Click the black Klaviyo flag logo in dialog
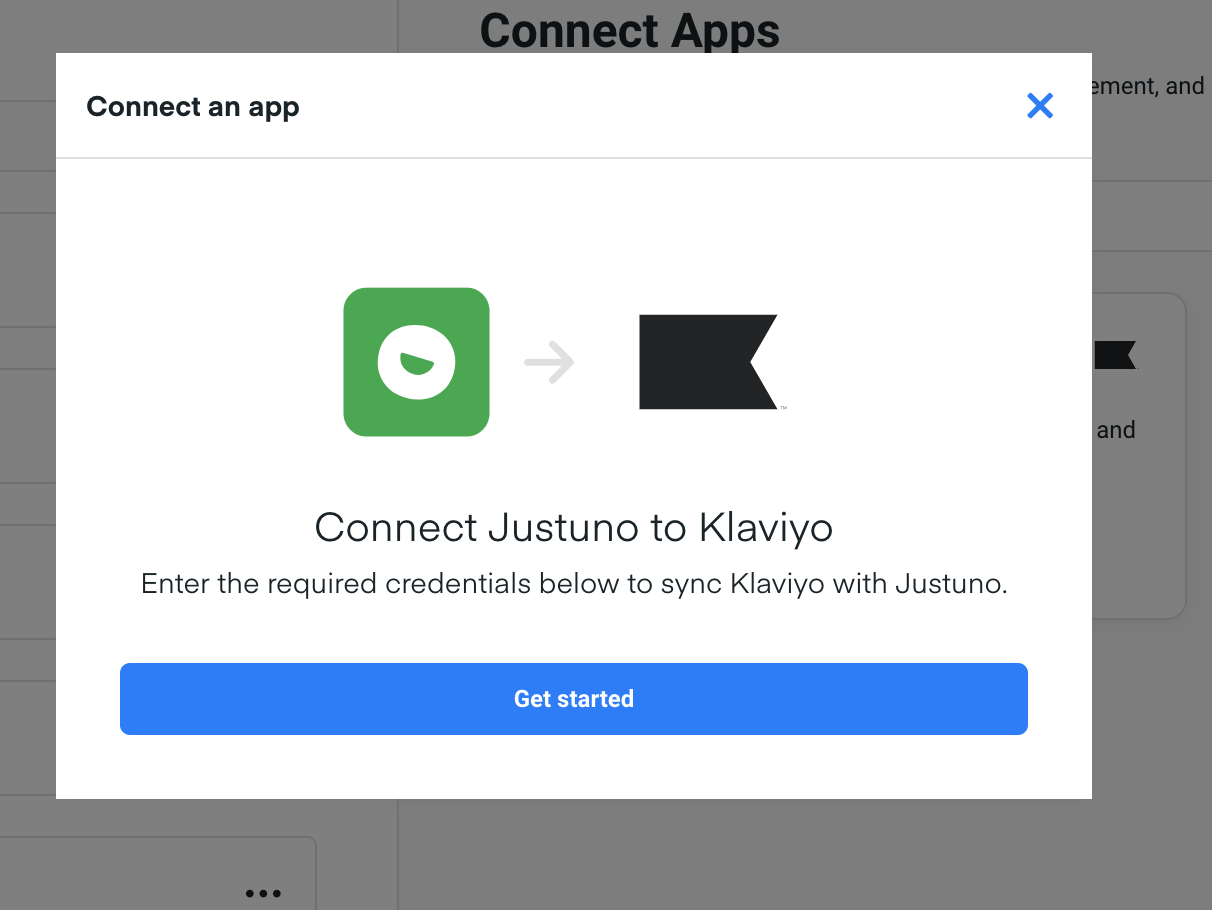 (x=704, y=362)
